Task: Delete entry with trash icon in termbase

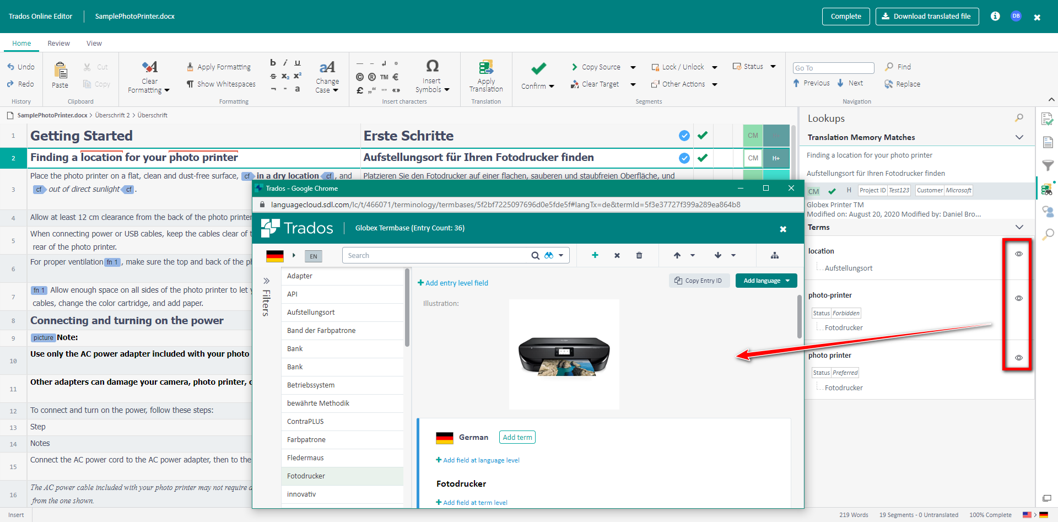Action: click(639, 256)
